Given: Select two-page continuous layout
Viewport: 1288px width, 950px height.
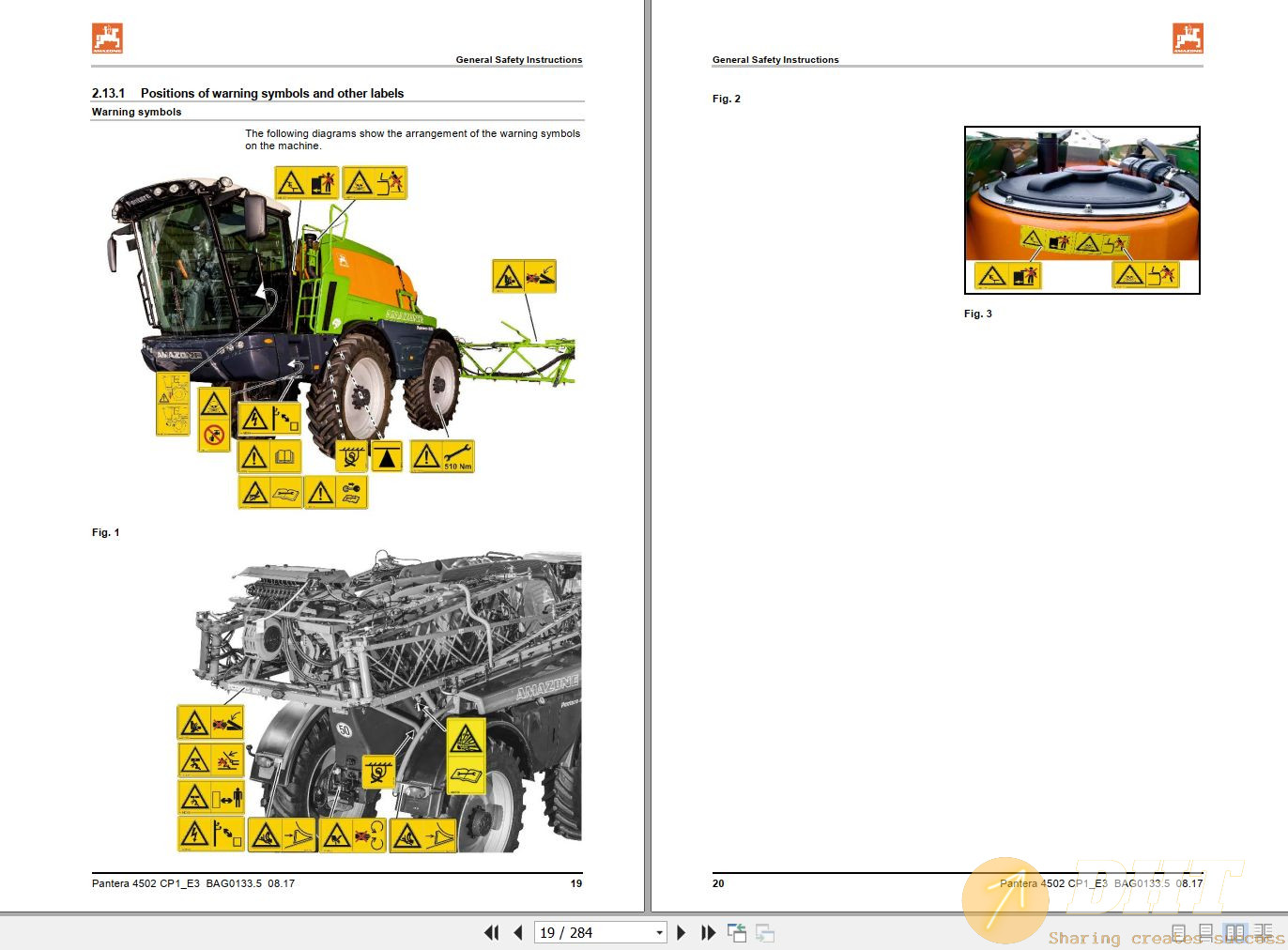Looking at the screenshot, I should tap(1265, 932).
